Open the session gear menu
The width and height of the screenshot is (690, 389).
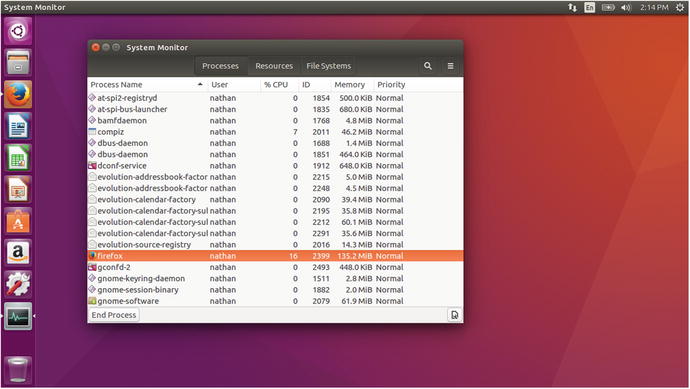pyautogui.click(x=680, y=7)
